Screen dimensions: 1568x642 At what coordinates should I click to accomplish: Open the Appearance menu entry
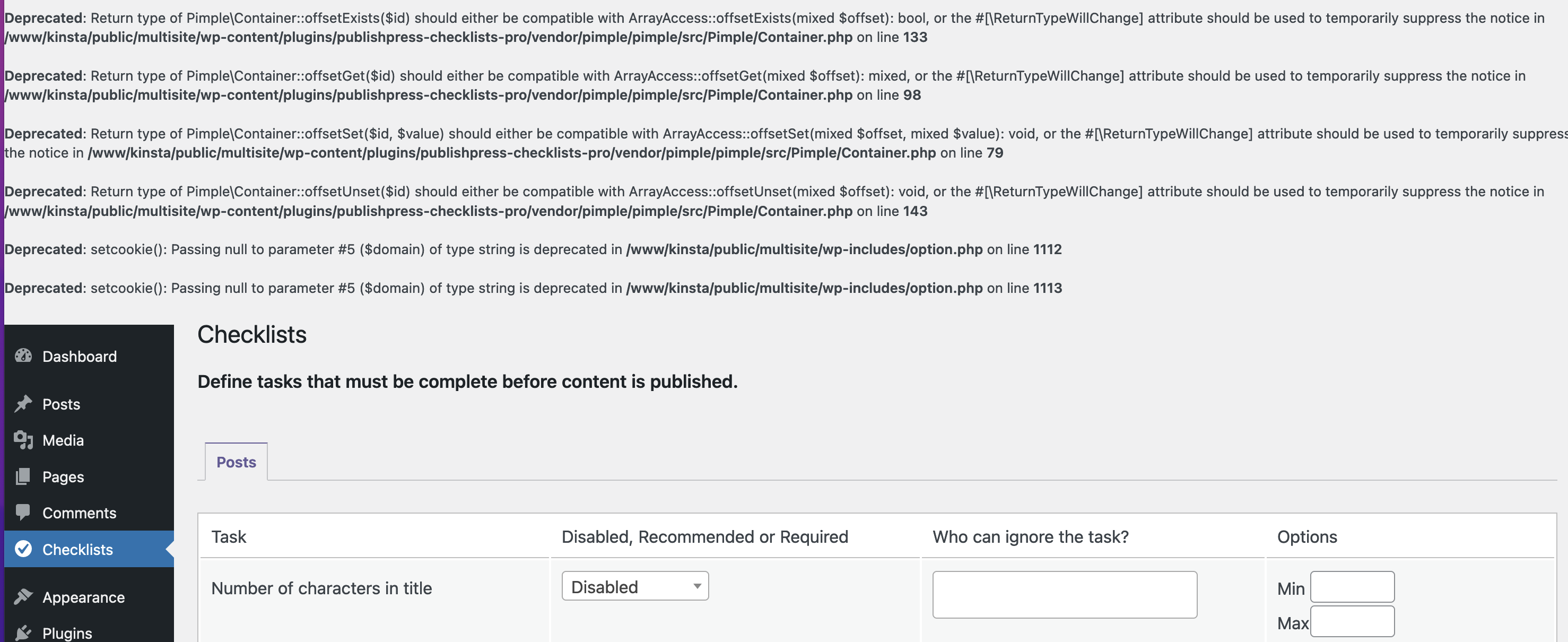tap(83, 596)
